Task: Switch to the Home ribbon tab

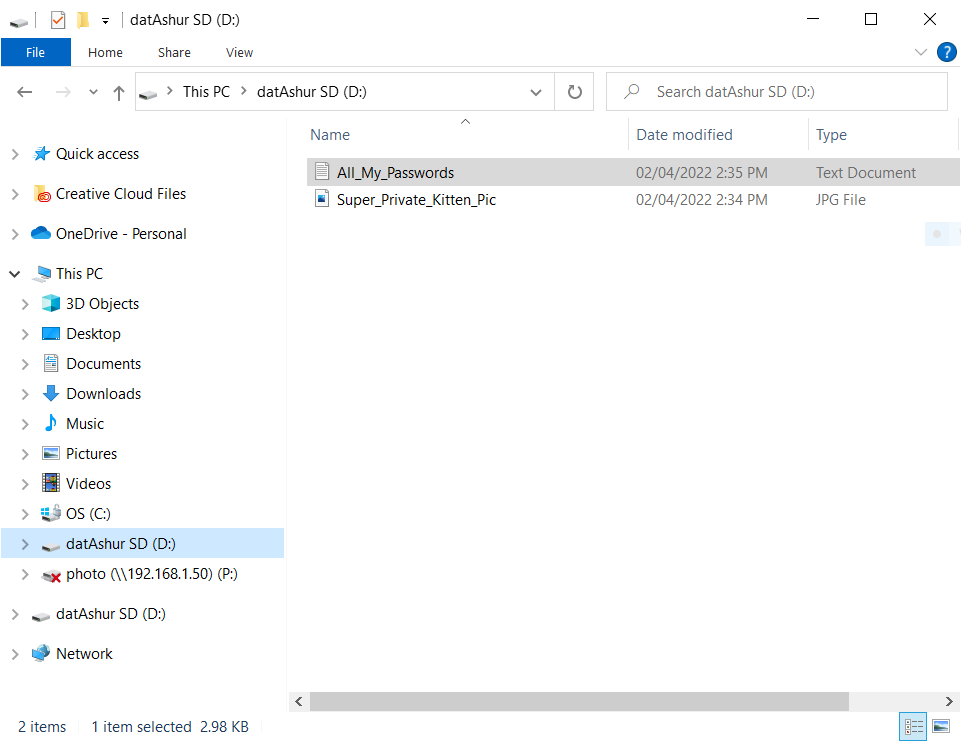Action: 105,53
